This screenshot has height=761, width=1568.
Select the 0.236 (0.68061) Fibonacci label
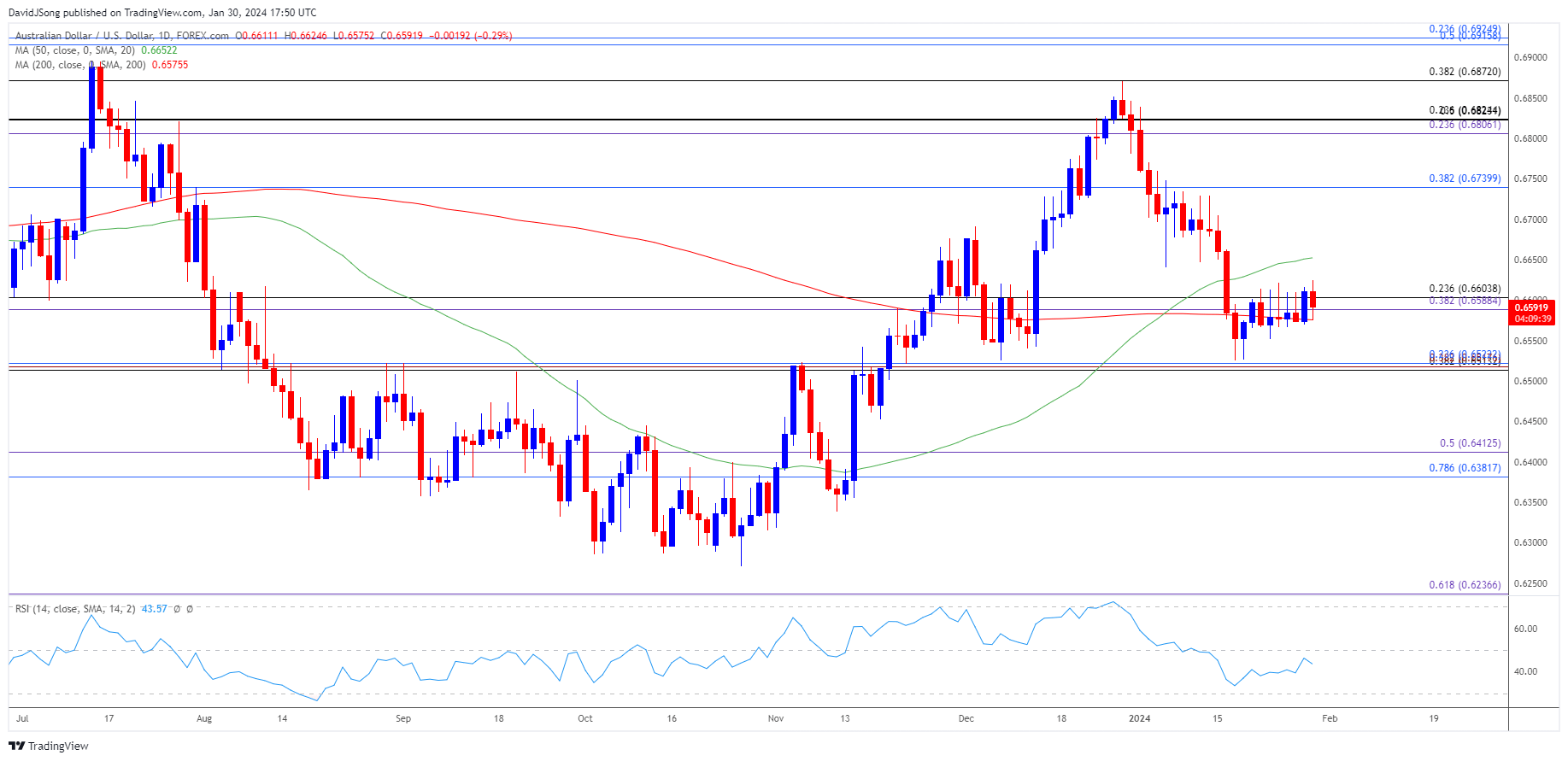1465,125
